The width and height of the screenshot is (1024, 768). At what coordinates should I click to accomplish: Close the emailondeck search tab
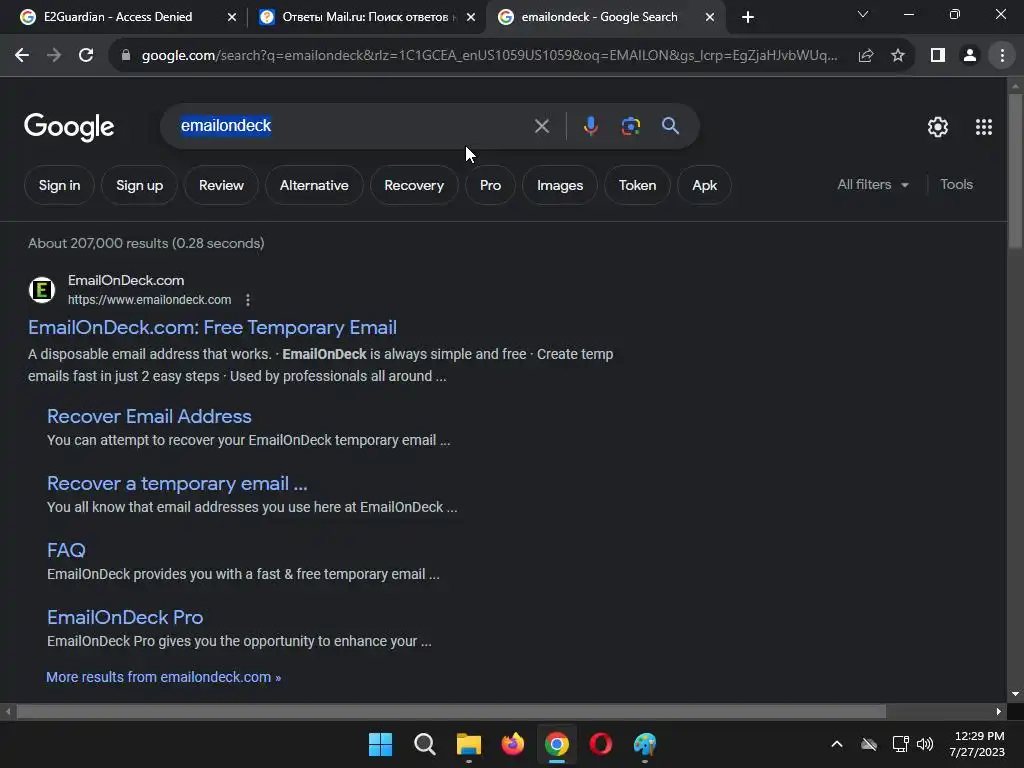pyautogui.click(x=710, y=17)
